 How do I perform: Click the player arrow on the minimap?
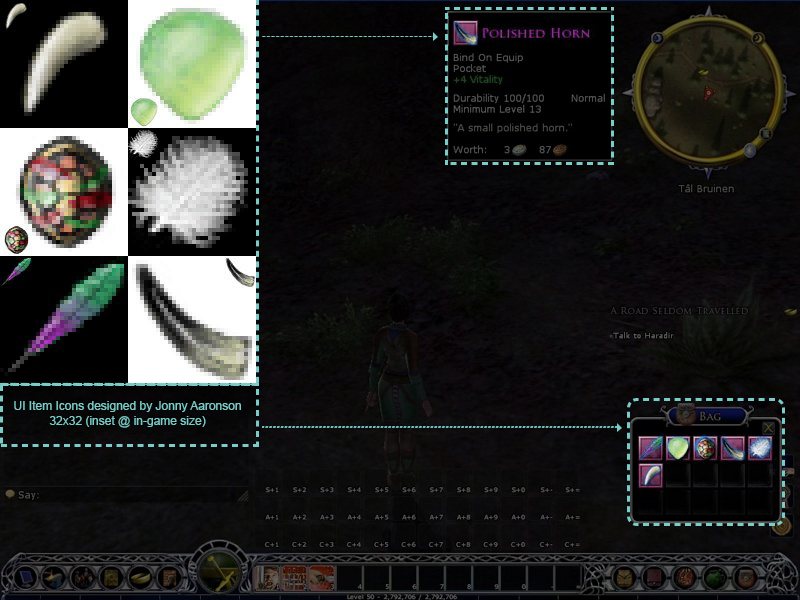[x=708, y=93]
